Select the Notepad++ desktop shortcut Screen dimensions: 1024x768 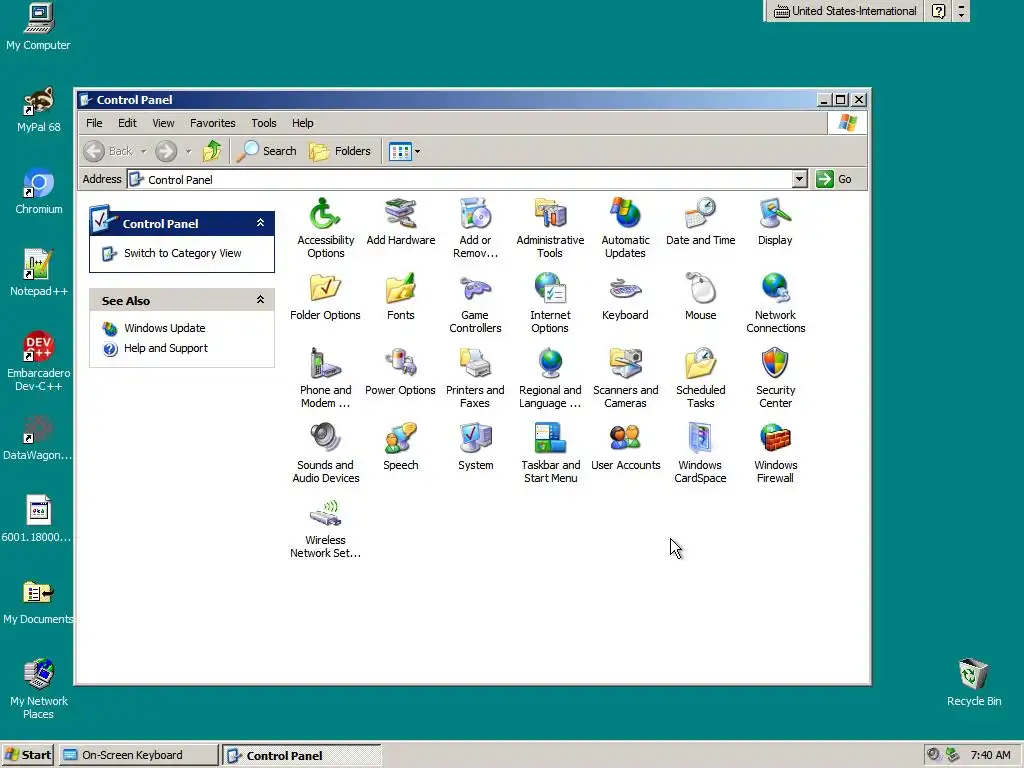point(39,273)
